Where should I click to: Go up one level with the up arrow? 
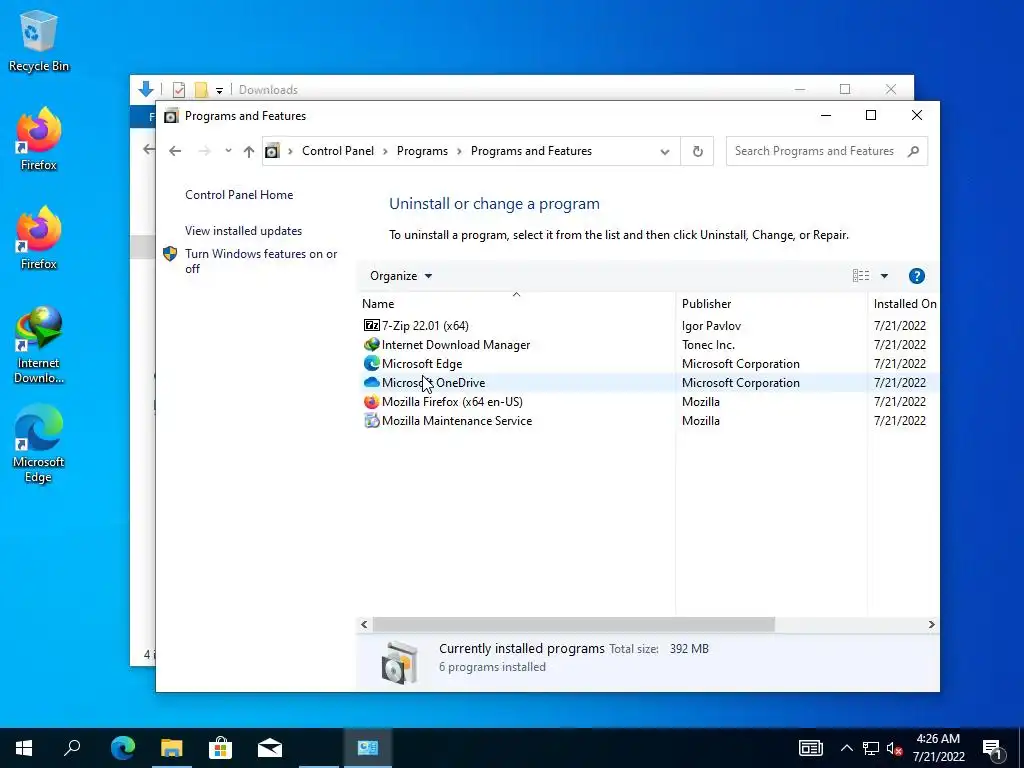click(x=249, y=152)
